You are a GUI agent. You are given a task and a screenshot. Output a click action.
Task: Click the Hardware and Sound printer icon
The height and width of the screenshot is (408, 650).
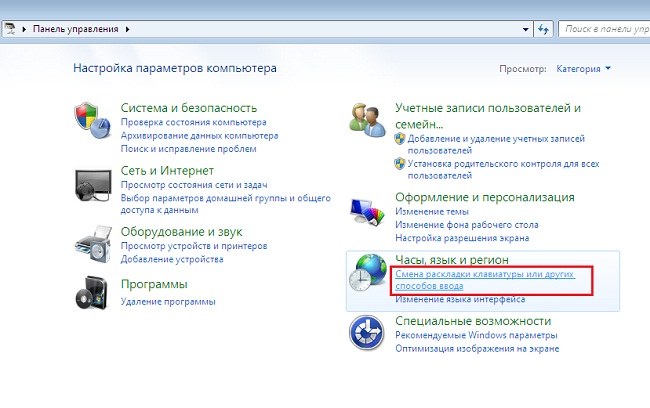click(93, 244)
